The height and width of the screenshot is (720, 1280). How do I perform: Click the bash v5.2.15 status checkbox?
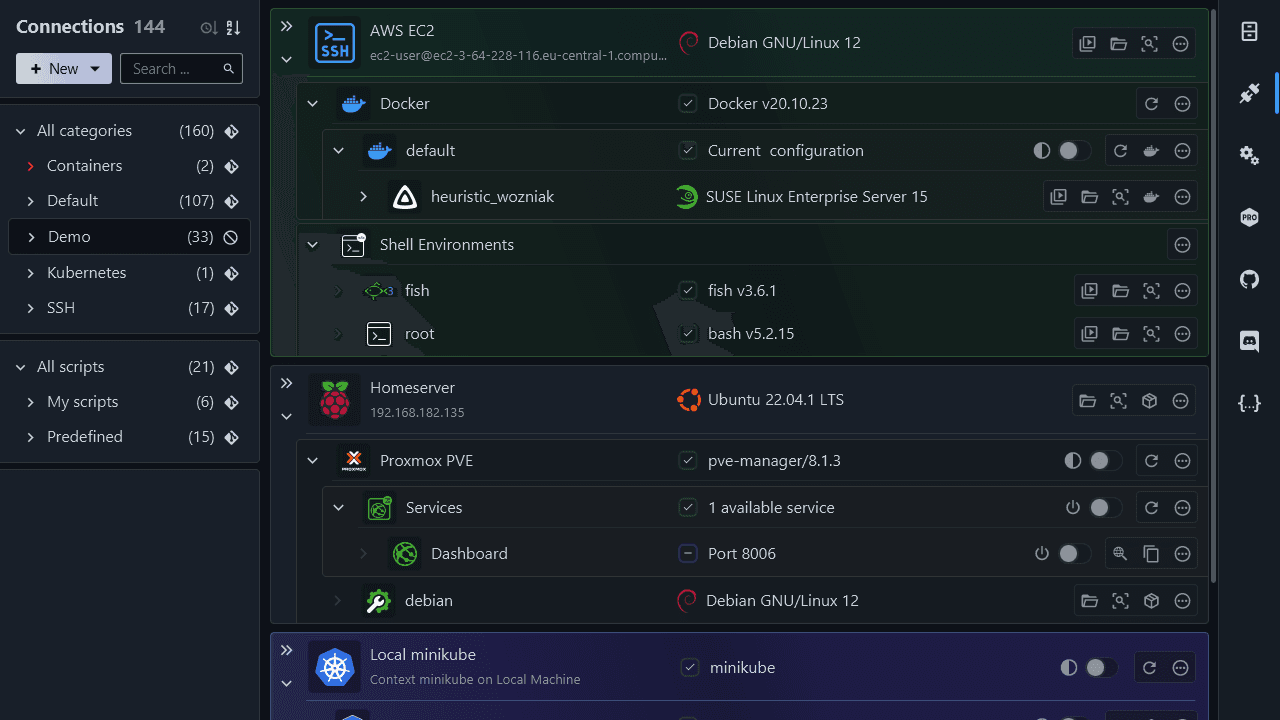[x=688, y=334]
